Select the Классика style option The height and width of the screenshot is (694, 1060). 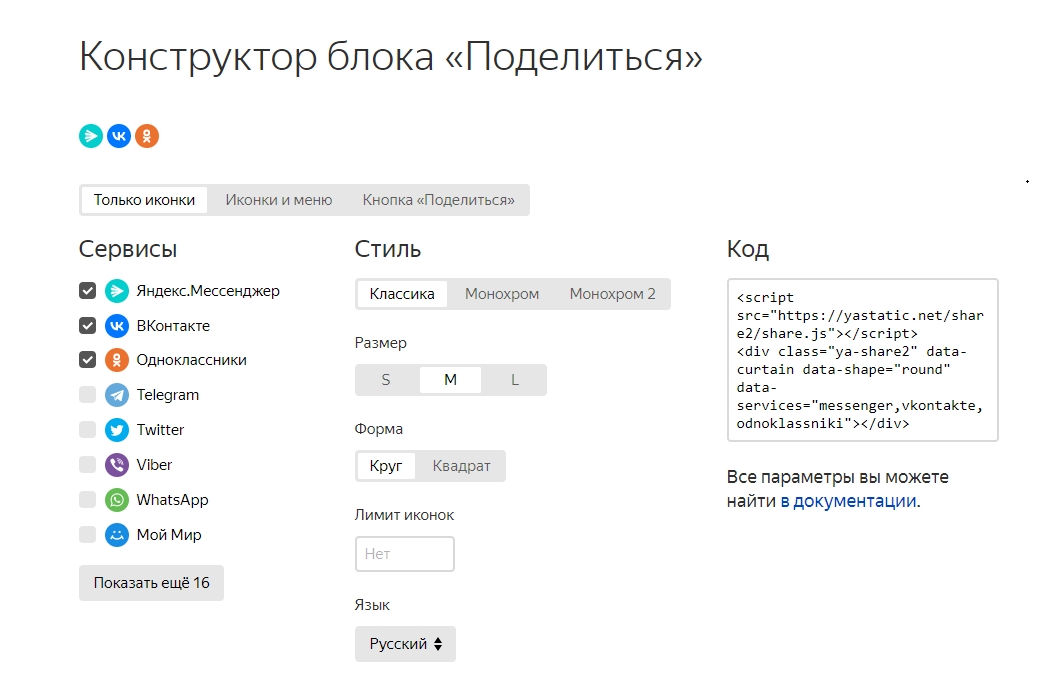(402, 294)
